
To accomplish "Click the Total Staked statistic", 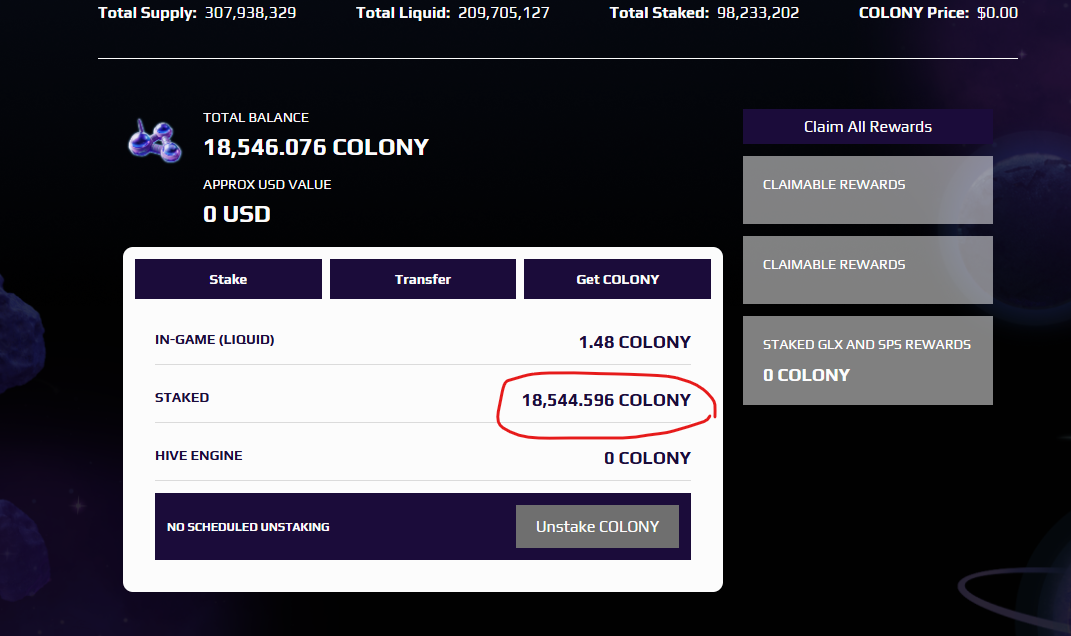I will pos(704,13).
